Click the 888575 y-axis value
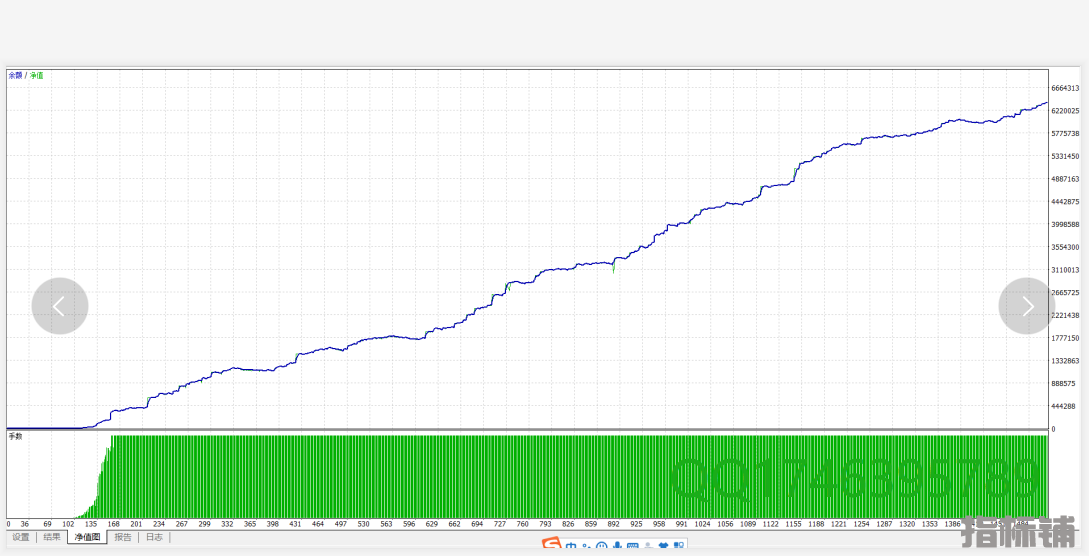Image resolution: width=1089 pixels, height=556 pixels. tap(1063, 384)
